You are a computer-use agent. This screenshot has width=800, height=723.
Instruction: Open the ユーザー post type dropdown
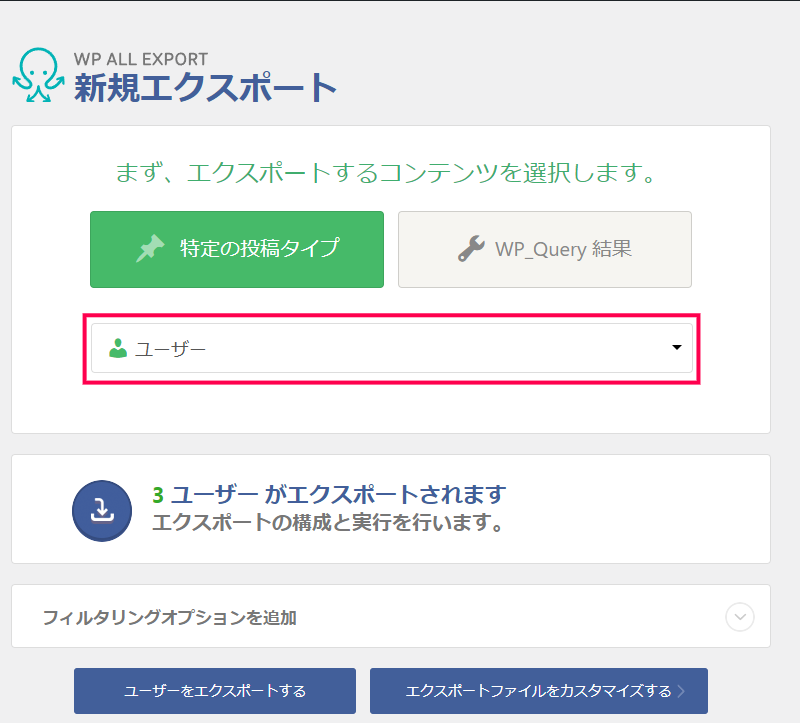[x=392, y=348]
